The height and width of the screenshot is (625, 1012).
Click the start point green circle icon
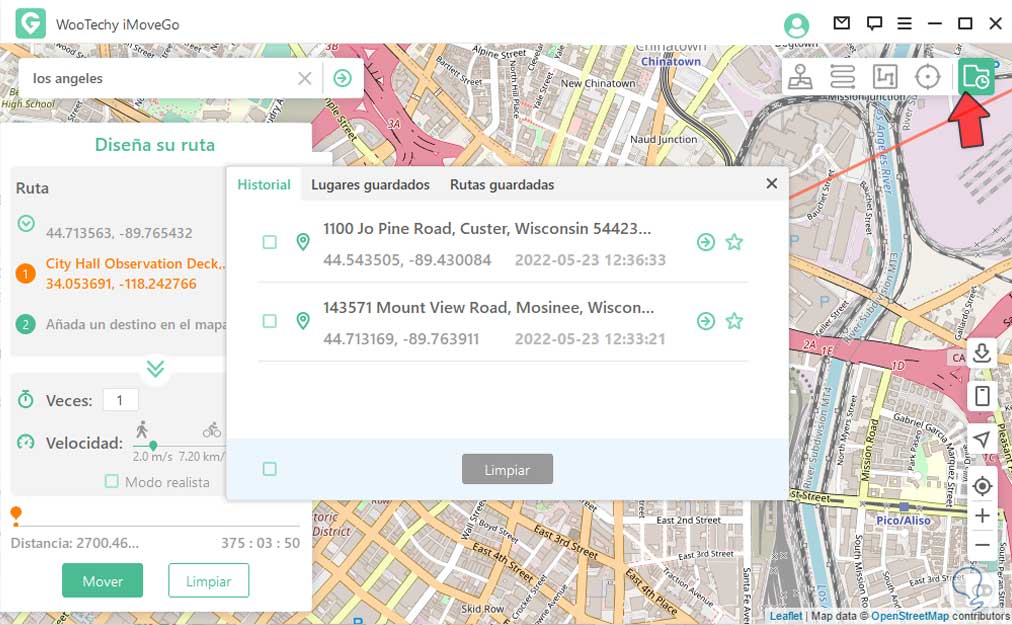[26, 224]
